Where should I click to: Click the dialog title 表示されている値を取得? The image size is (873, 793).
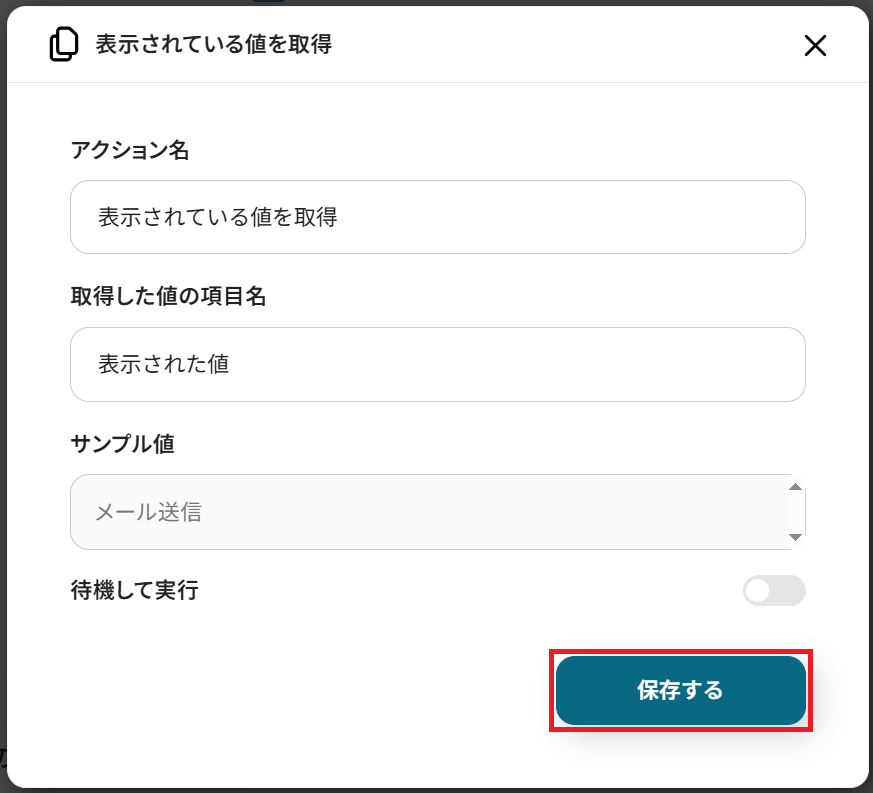(213, 45)
